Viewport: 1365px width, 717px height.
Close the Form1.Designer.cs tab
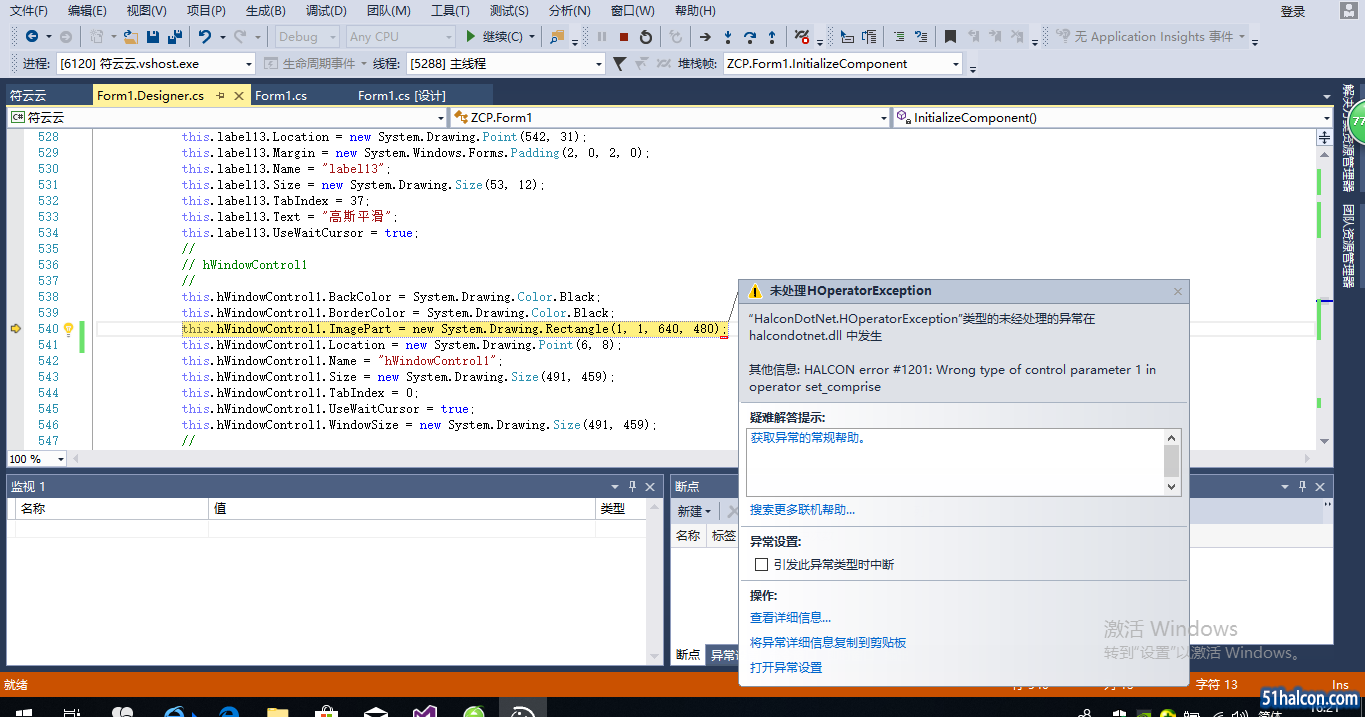pos(239,96)
